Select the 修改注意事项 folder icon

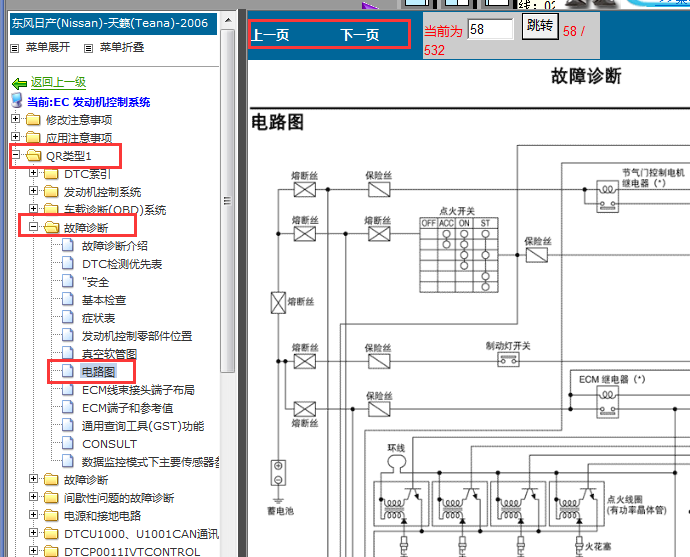[x=33, y=120]
